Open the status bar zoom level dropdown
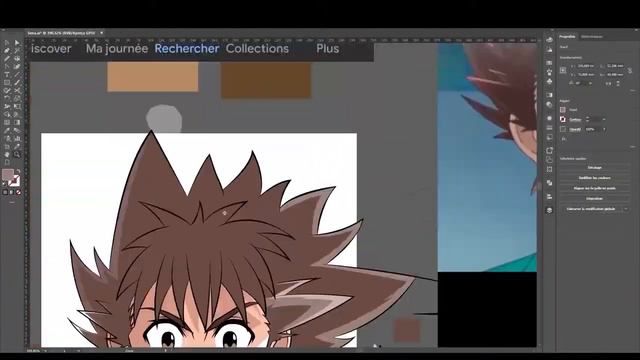Viewport: 640px width, 360px height. [45, 350]
